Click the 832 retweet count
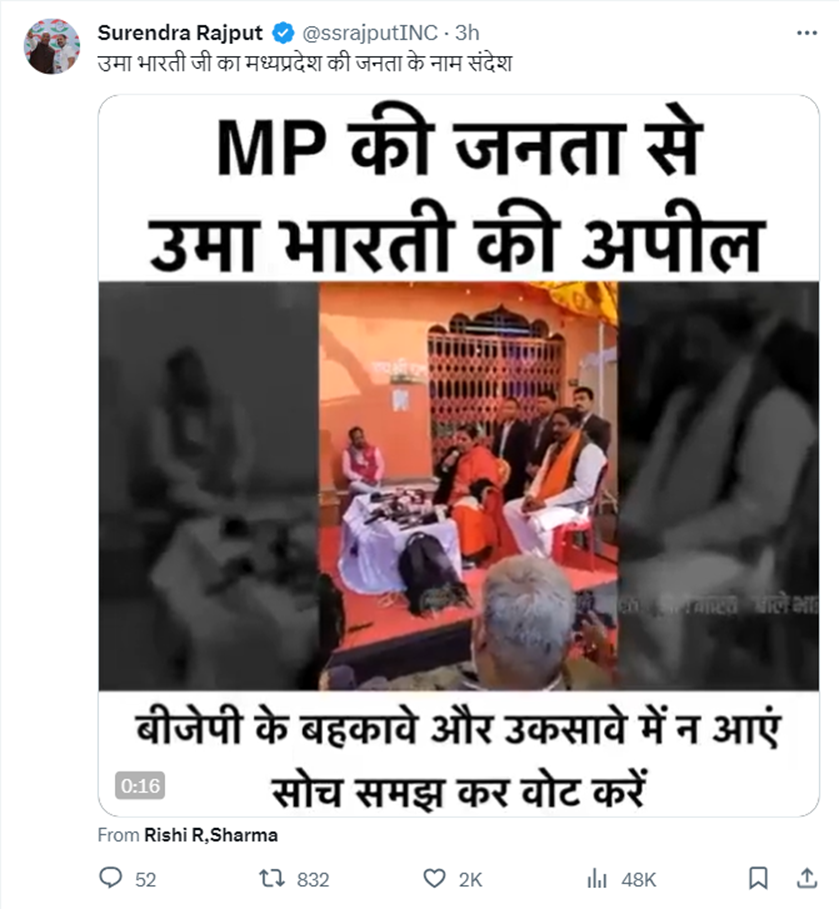 [x=313, y=880]
